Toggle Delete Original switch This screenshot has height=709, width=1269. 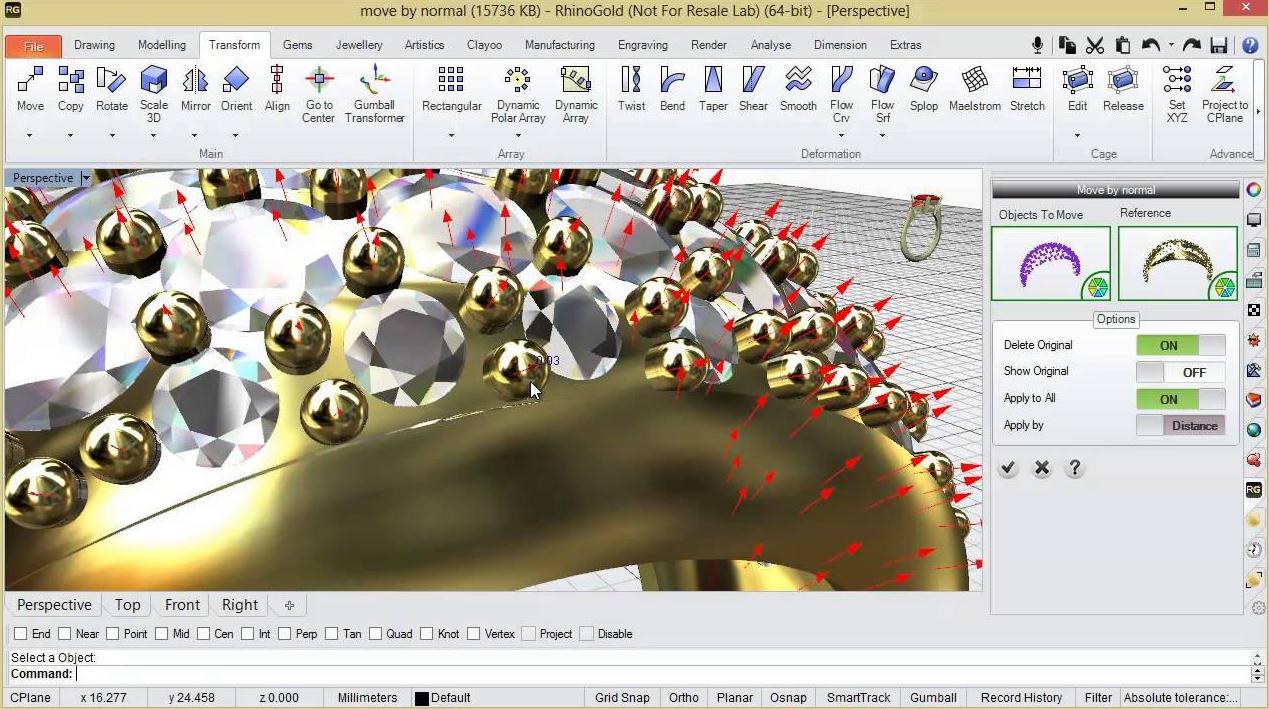(1181, 345)
